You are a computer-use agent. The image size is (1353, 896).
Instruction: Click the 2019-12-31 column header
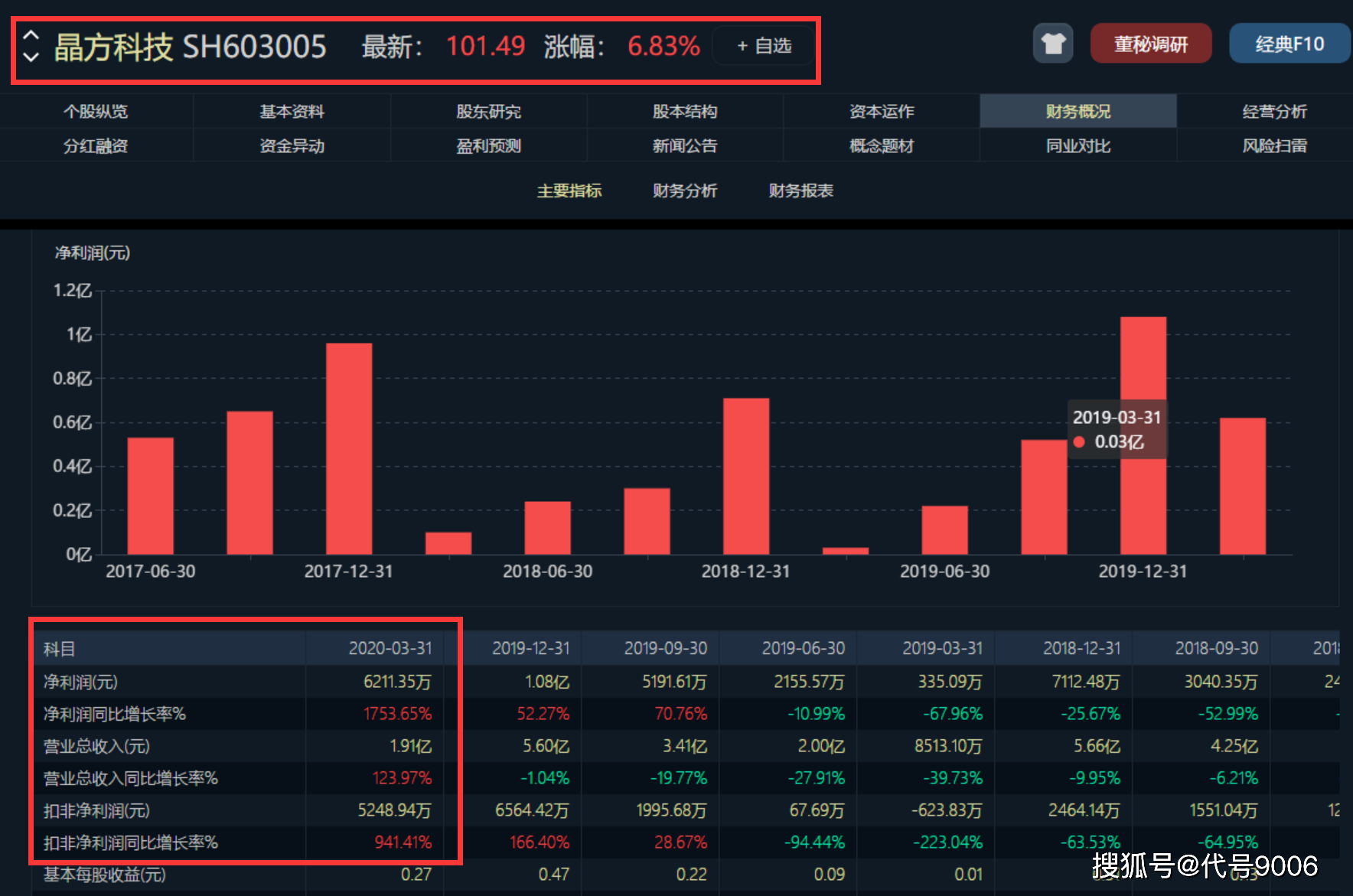coord(530,648)
